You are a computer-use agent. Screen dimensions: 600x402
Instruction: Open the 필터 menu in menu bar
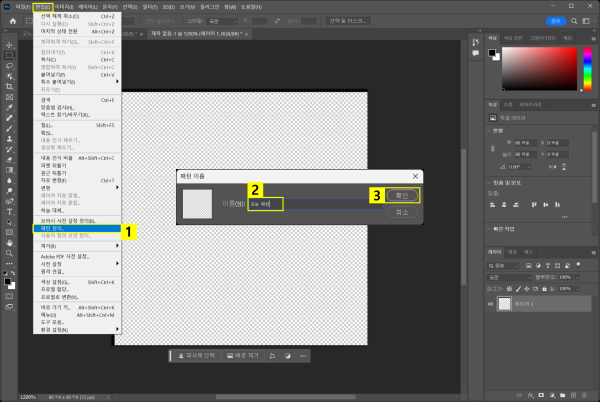tap(150, 7)
